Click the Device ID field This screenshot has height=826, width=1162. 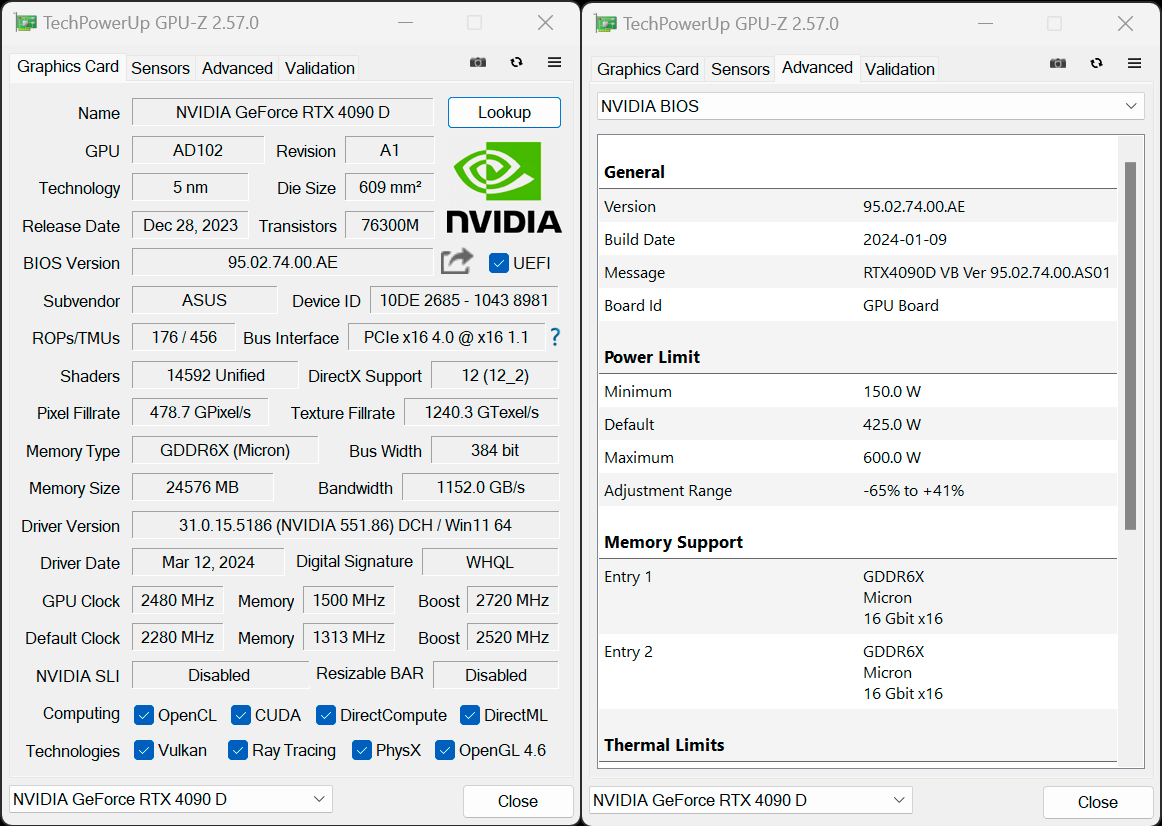pyautogui.click(x=464, y=300)
